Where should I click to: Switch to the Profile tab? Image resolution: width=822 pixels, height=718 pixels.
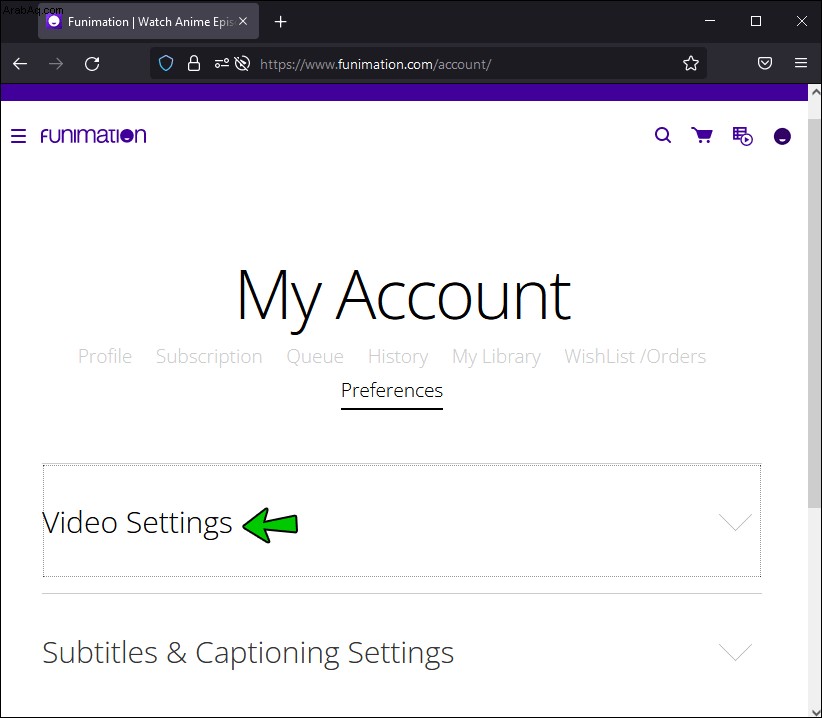pyautogui.click(x=105, y=356)
